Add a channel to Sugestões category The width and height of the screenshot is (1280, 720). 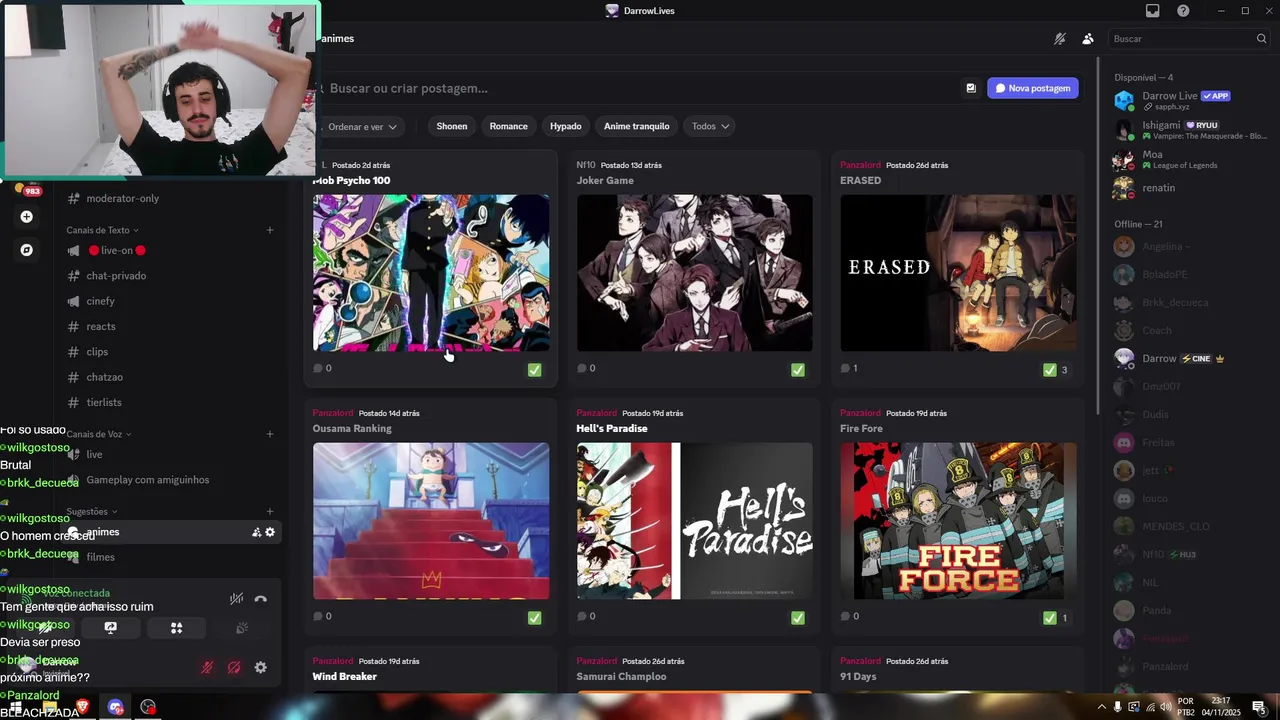click(x=270, y=512)
